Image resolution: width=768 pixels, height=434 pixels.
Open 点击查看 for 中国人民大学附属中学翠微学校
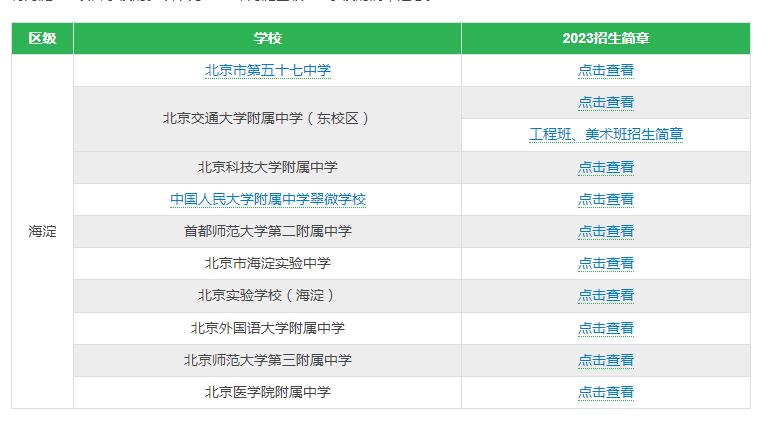[605, 199]
